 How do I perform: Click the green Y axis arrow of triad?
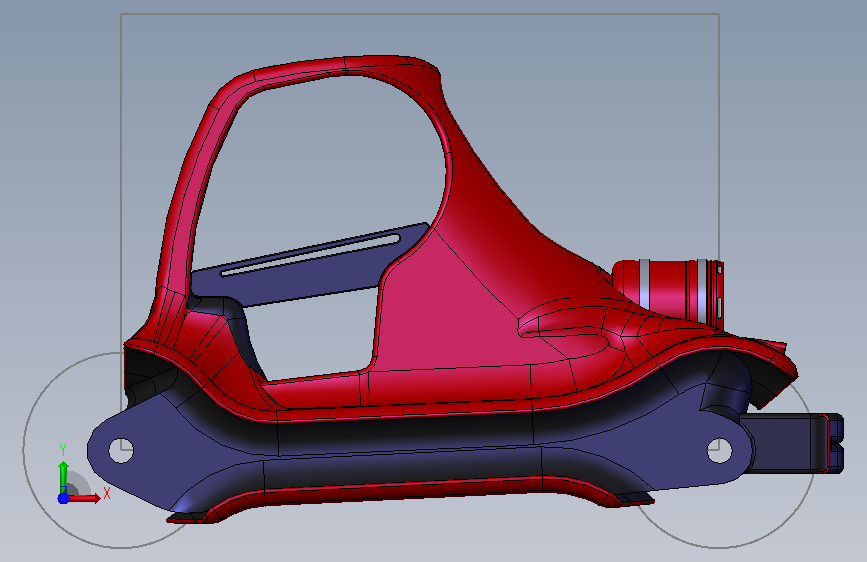(x=64, y=477)
